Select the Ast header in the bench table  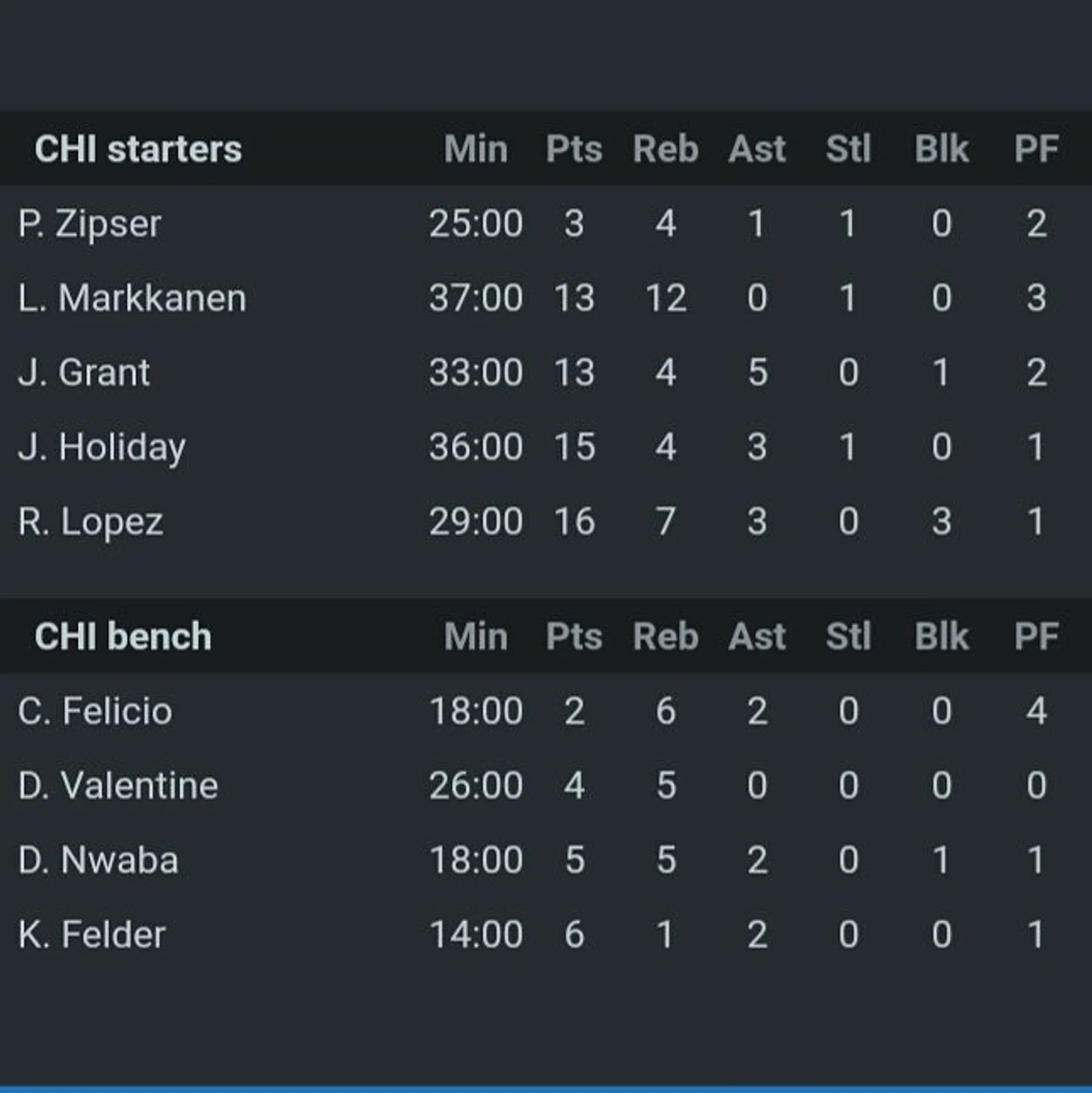pos(757,636)
